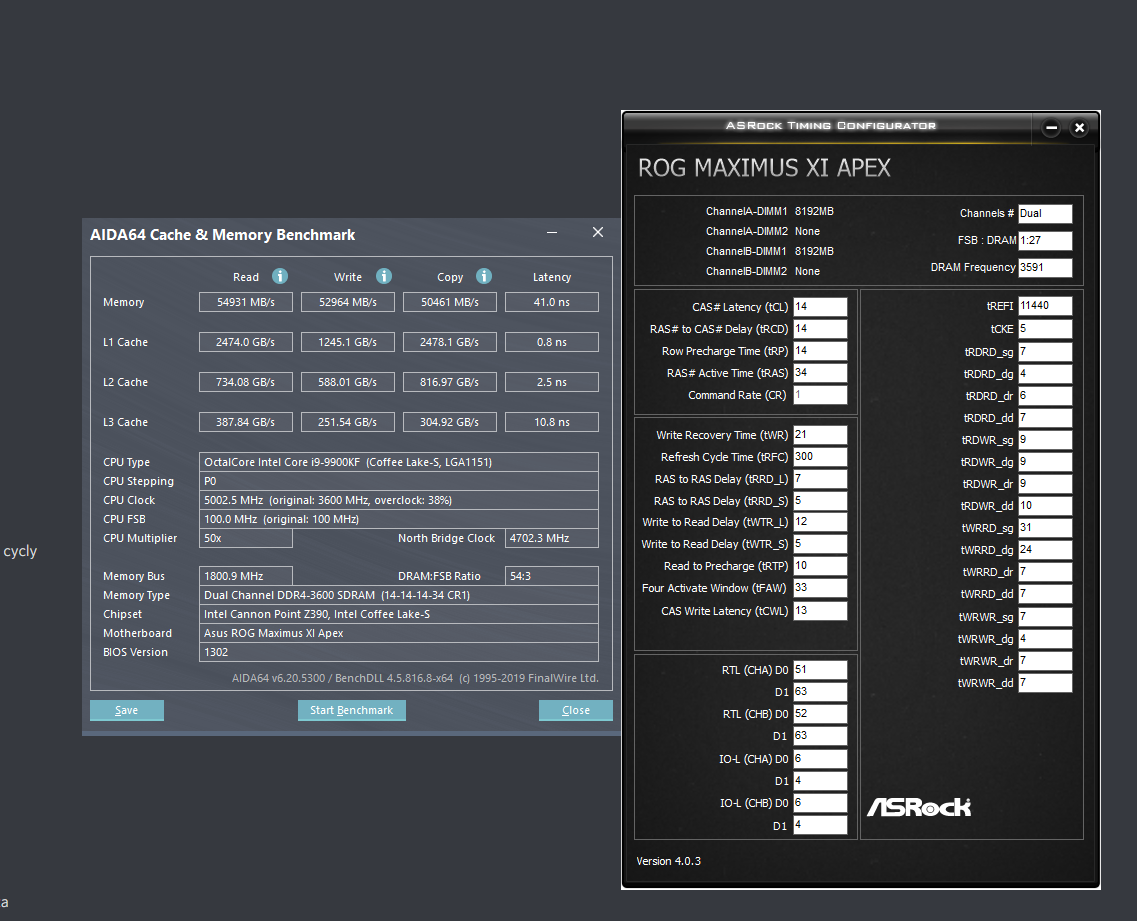Click the ROG MAXIMUS XI APEX title
This screenshot has width=1137, height=921.
pos(764,168)
